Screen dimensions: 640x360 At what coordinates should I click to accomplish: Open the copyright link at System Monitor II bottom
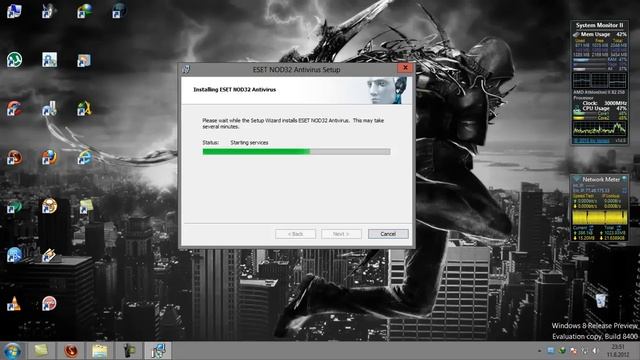(591, 140)
